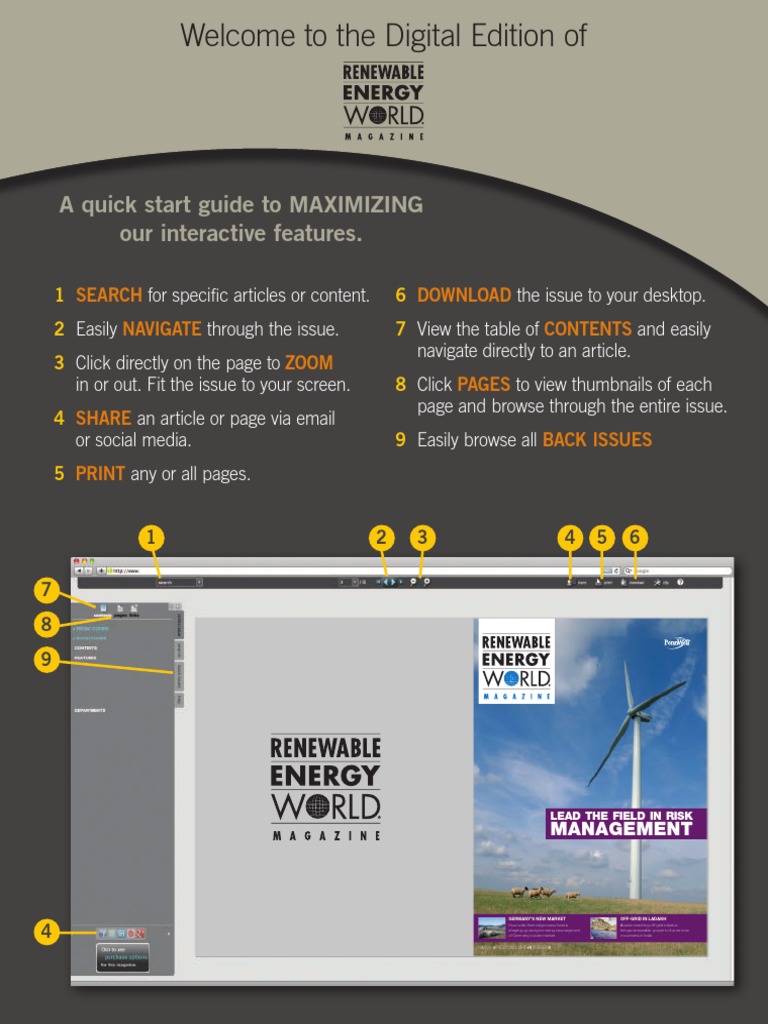This screenshot has width=768, height=1024.
Task: Click the print icon in the toolbar
Action: 598,583
